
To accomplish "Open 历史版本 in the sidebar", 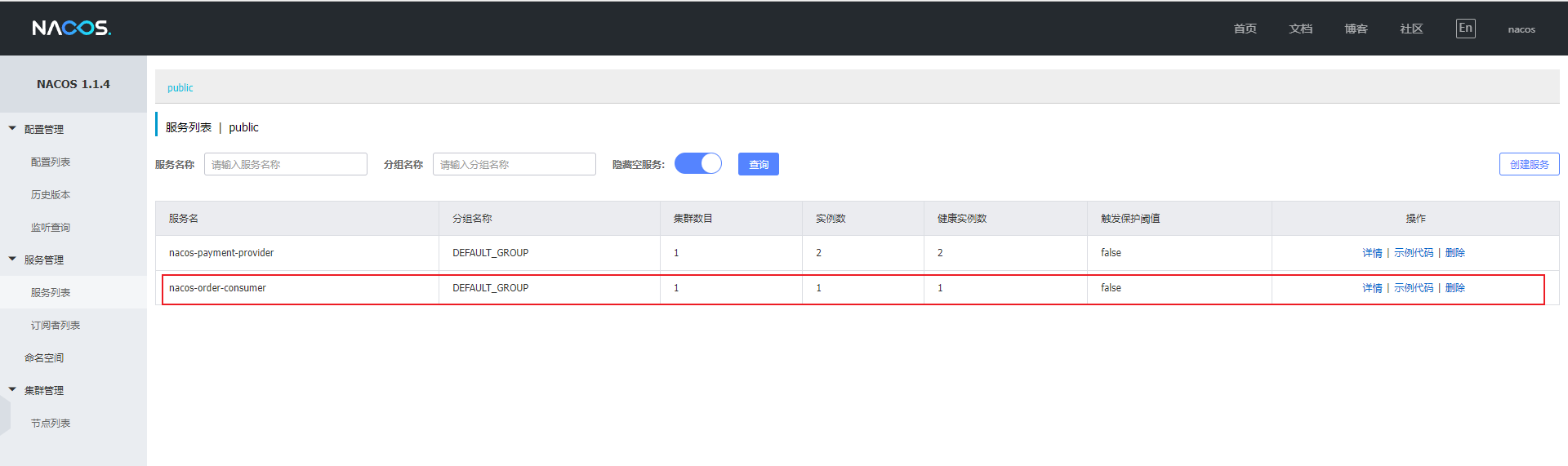I will [51, 194].
